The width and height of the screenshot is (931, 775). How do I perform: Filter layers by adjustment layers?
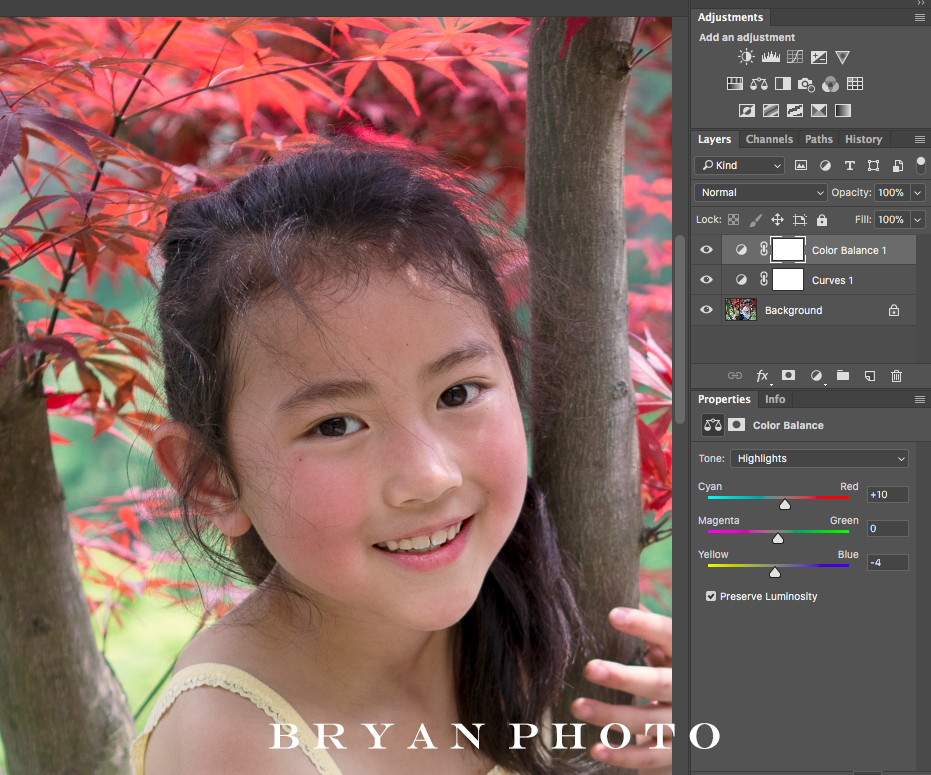click(x=825, y=166)
